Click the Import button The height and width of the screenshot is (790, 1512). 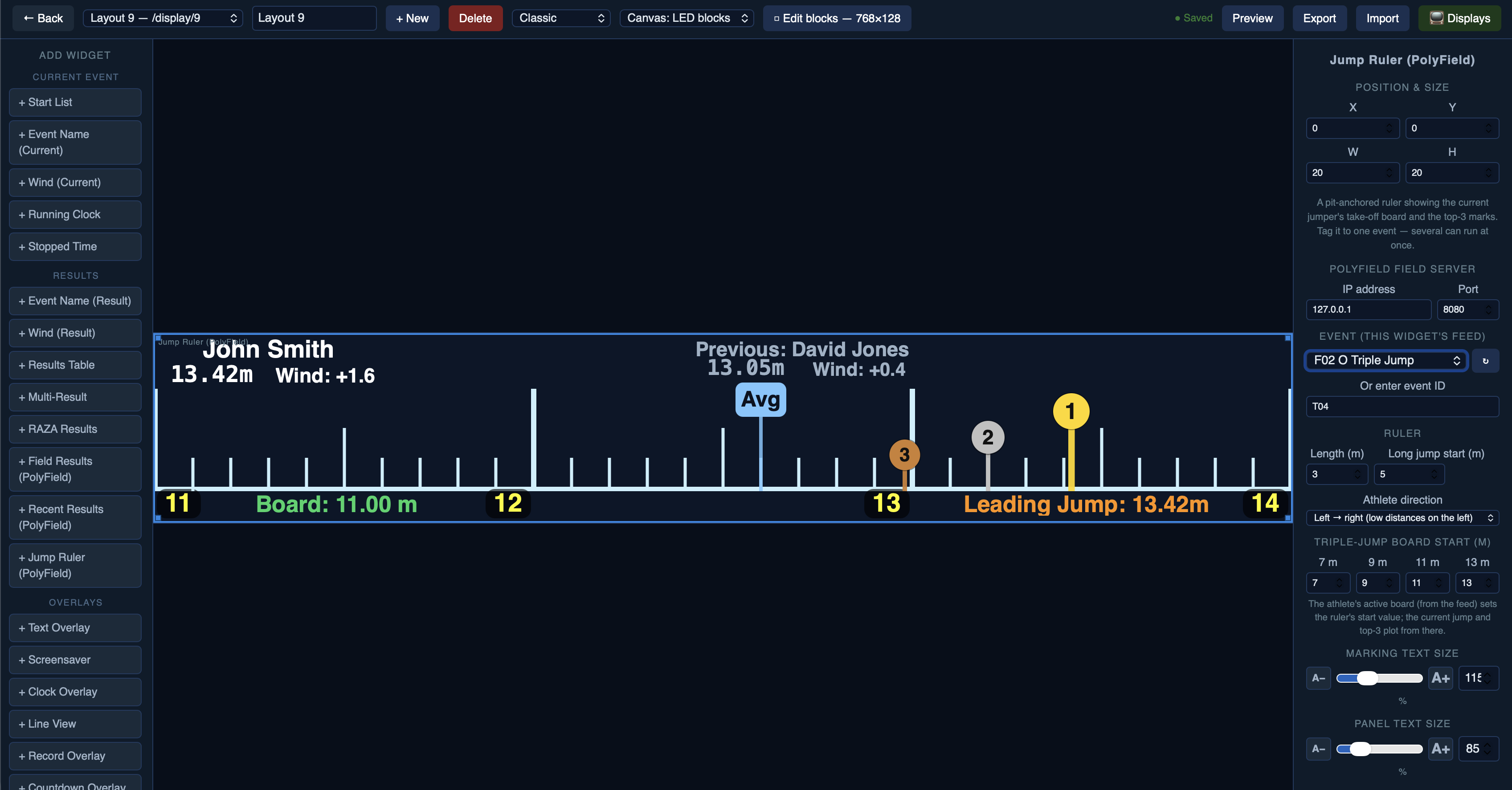tap(1382, 18)
